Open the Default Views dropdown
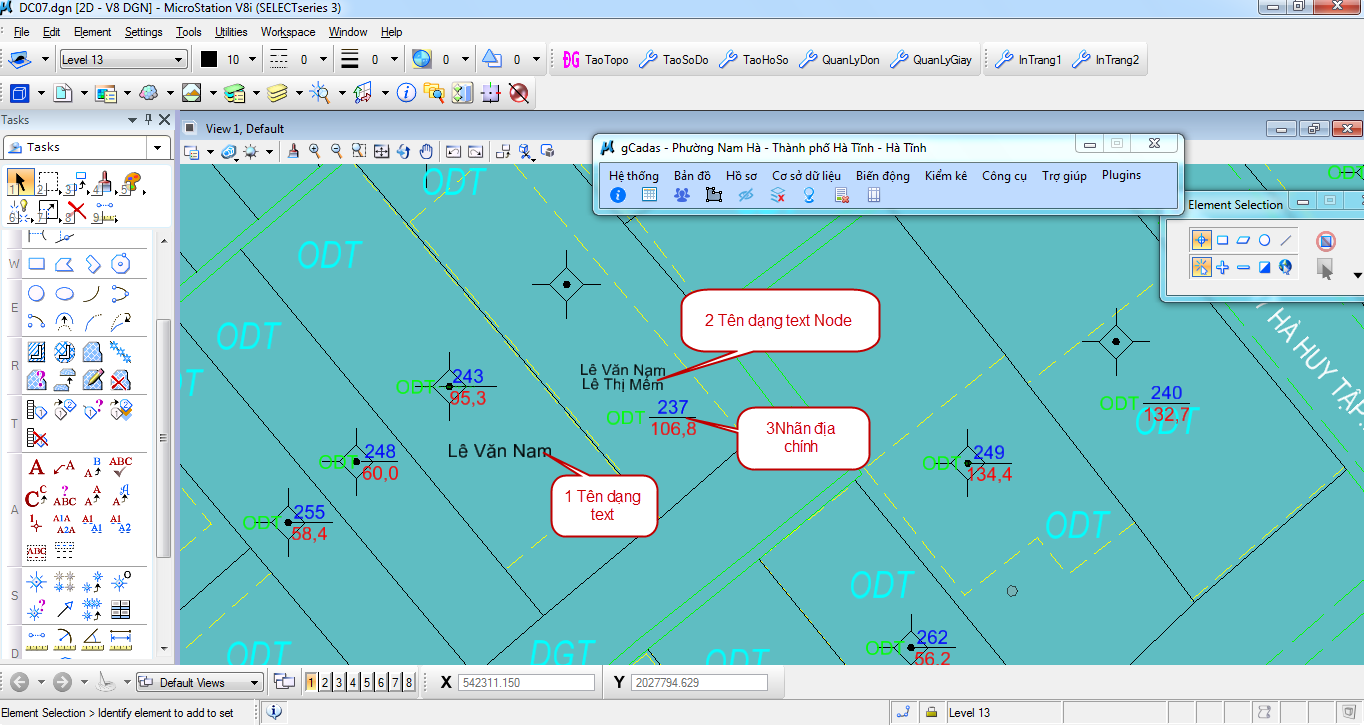The image size is (1364, 725). 255,683
